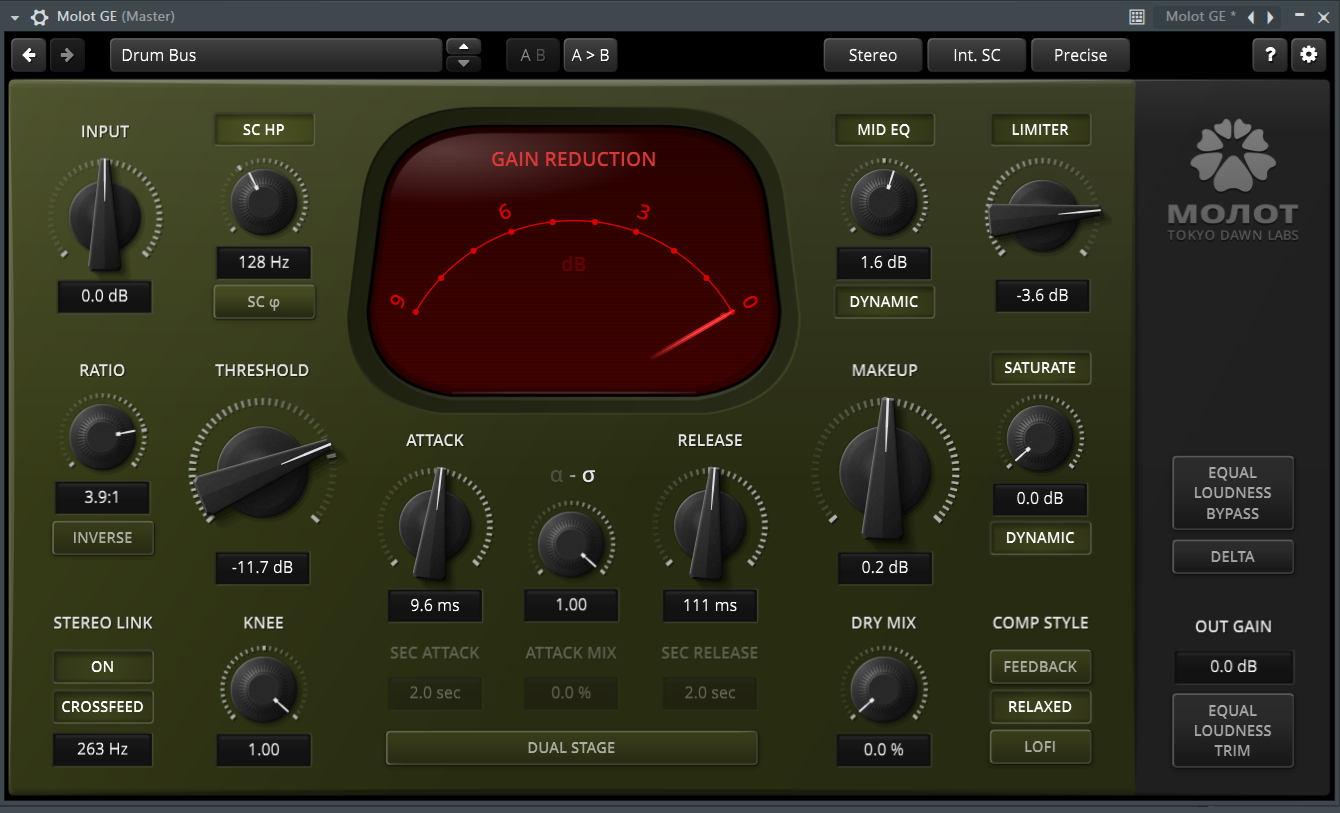Viewport: 1340px width, 813px height.
Task: Click the INPUT 0.0 dB value field
Action: click(x=104, y=296)
